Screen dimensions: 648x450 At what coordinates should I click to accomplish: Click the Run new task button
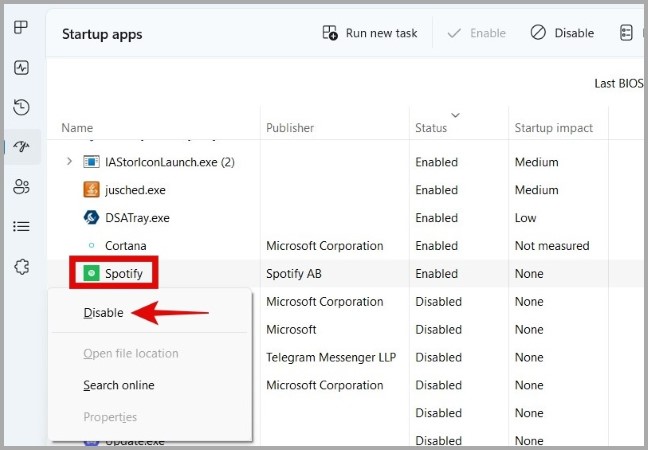point(370,33)
